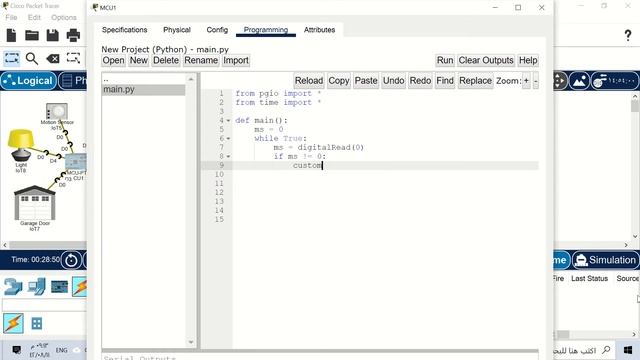640x360 pixels.
Task: Click the Print icon in Packet Tracer
Action: [73, 36]
